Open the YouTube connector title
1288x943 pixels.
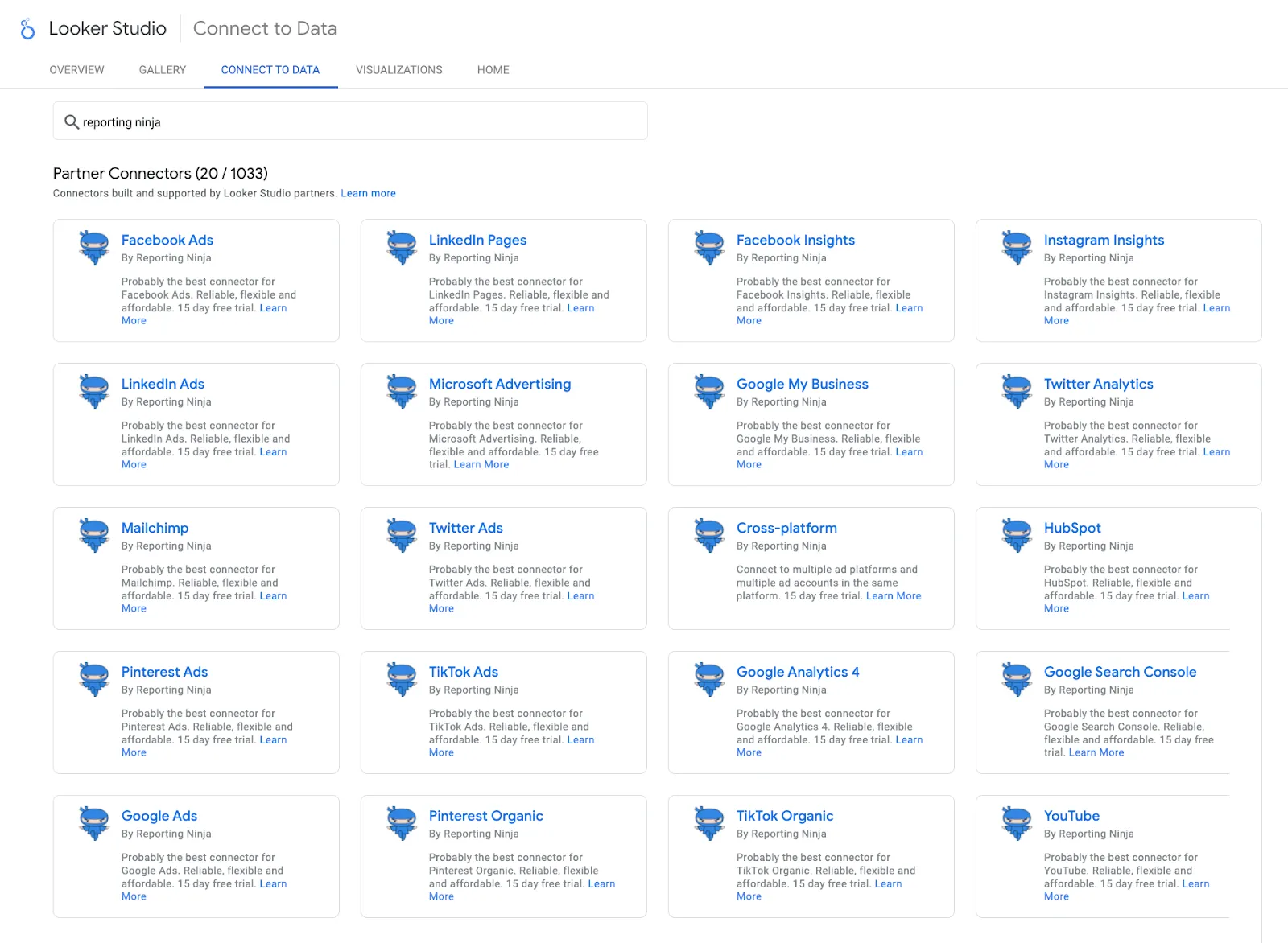tap(1071, 816)
